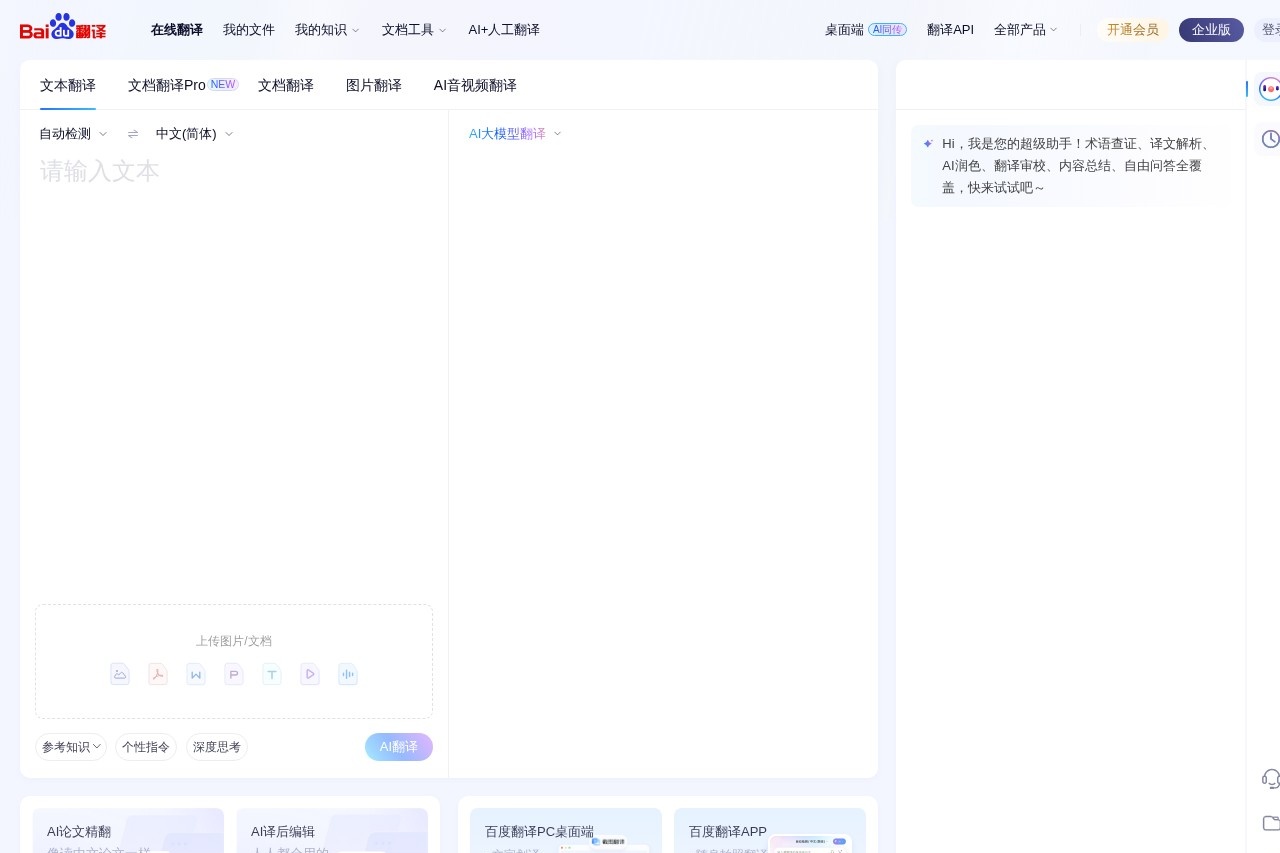Switch to 图片翻译 tab

(374, 85)
